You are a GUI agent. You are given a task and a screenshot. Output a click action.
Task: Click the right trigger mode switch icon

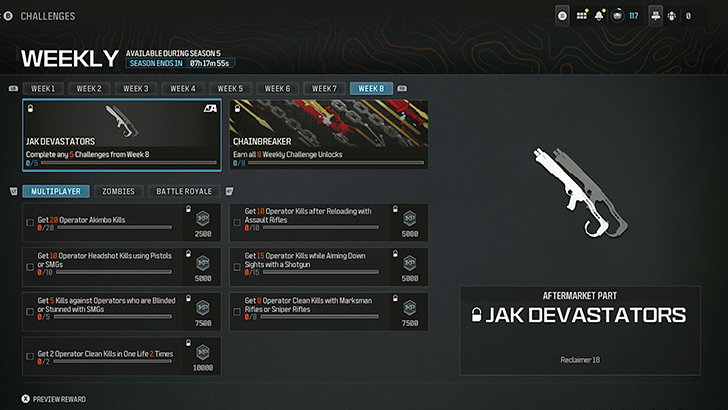(229, 191)
